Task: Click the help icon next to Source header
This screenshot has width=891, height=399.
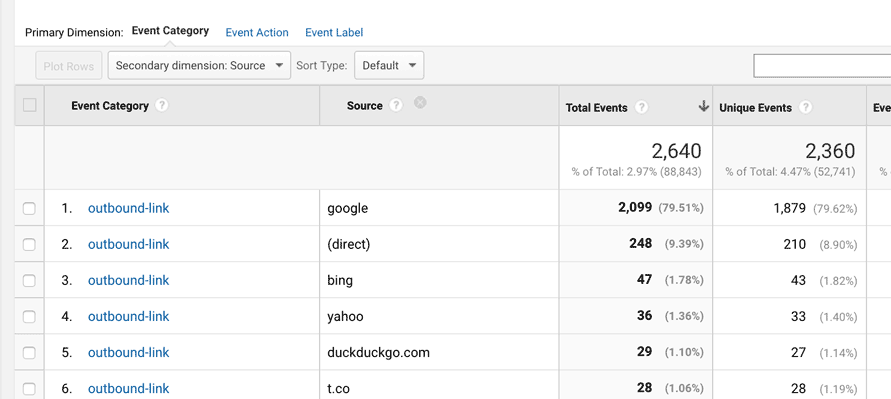Action: tap(396, 106)
